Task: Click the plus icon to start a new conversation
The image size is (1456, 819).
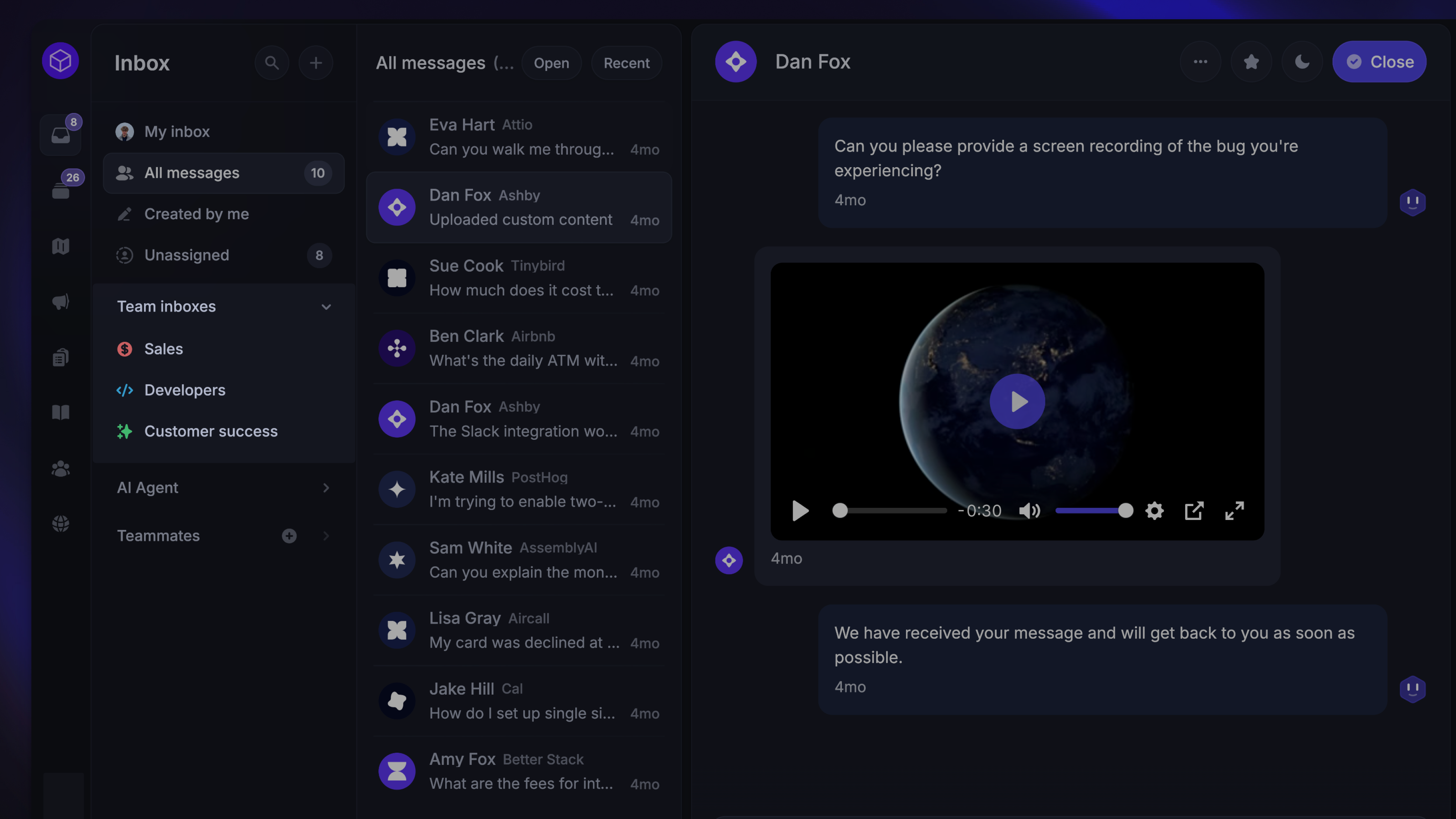Action: click(x=316, y=63)
